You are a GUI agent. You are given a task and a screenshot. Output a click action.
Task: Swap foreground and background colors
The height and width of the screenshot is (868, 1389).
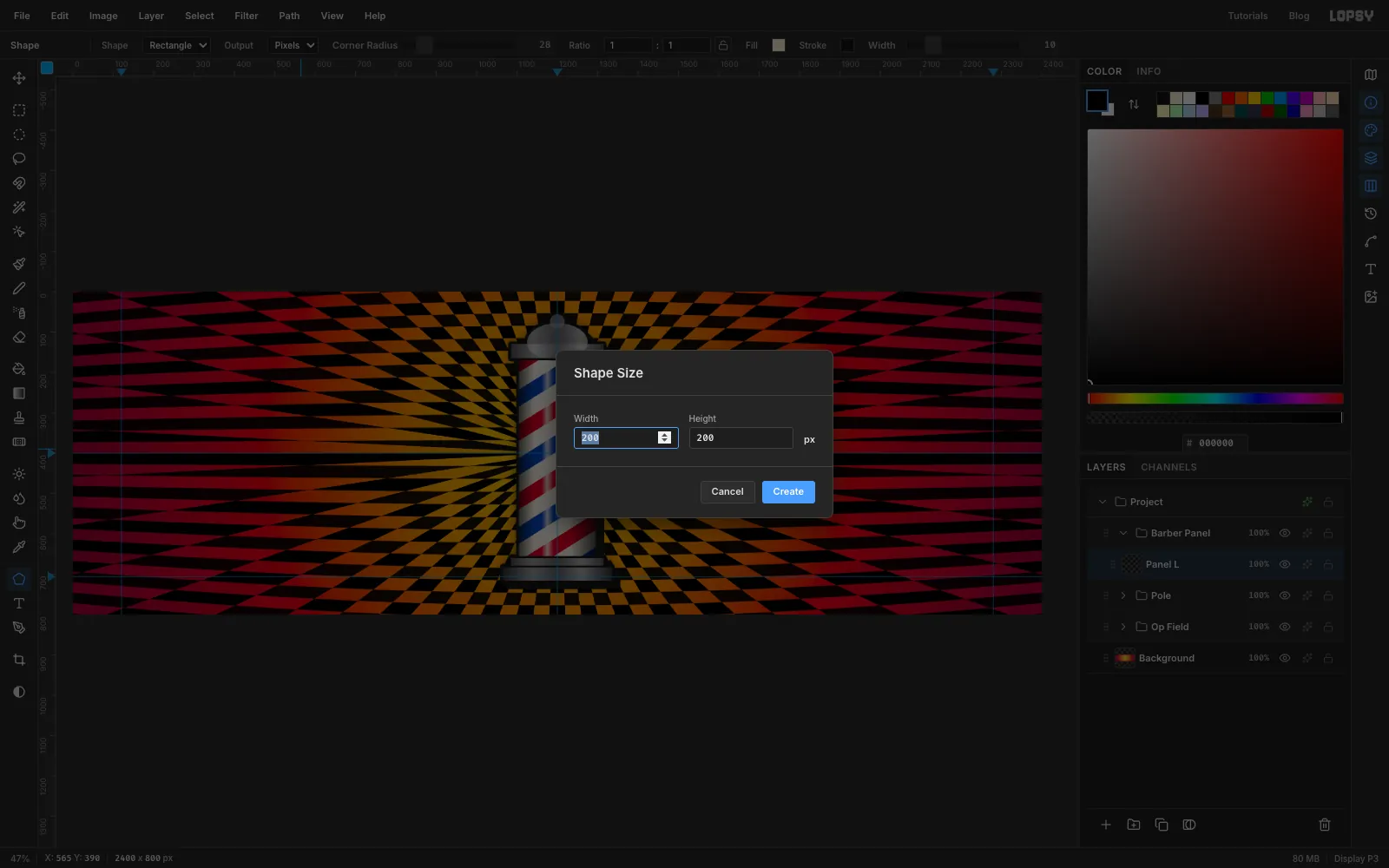coord(1134,104)
